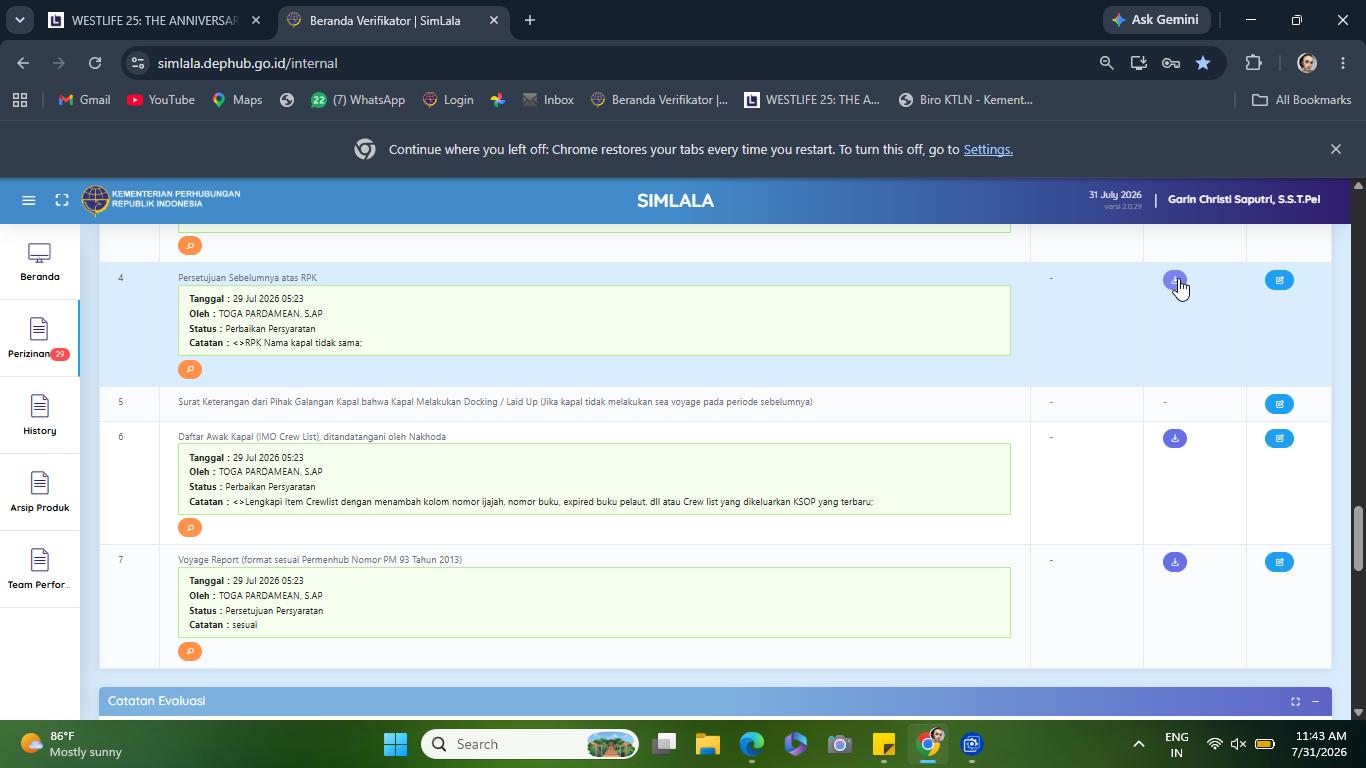Screen dimensions: 1366x768
Task: Download the Daftar Awak Kapal document
Action: pyautogui.click(x=1175, y=438)
